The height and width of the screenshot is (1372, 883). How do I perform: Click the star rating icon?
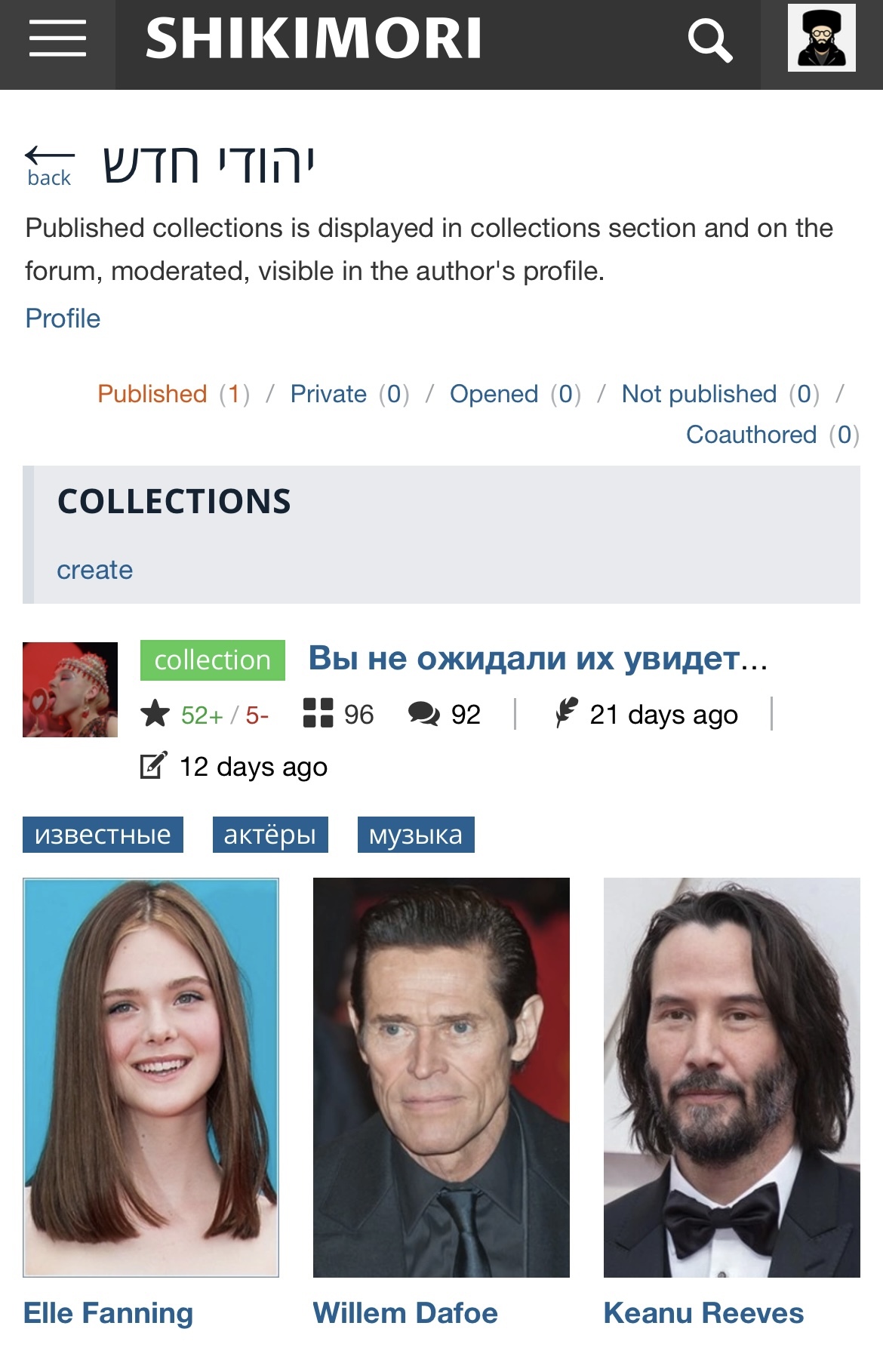point(155,713)
